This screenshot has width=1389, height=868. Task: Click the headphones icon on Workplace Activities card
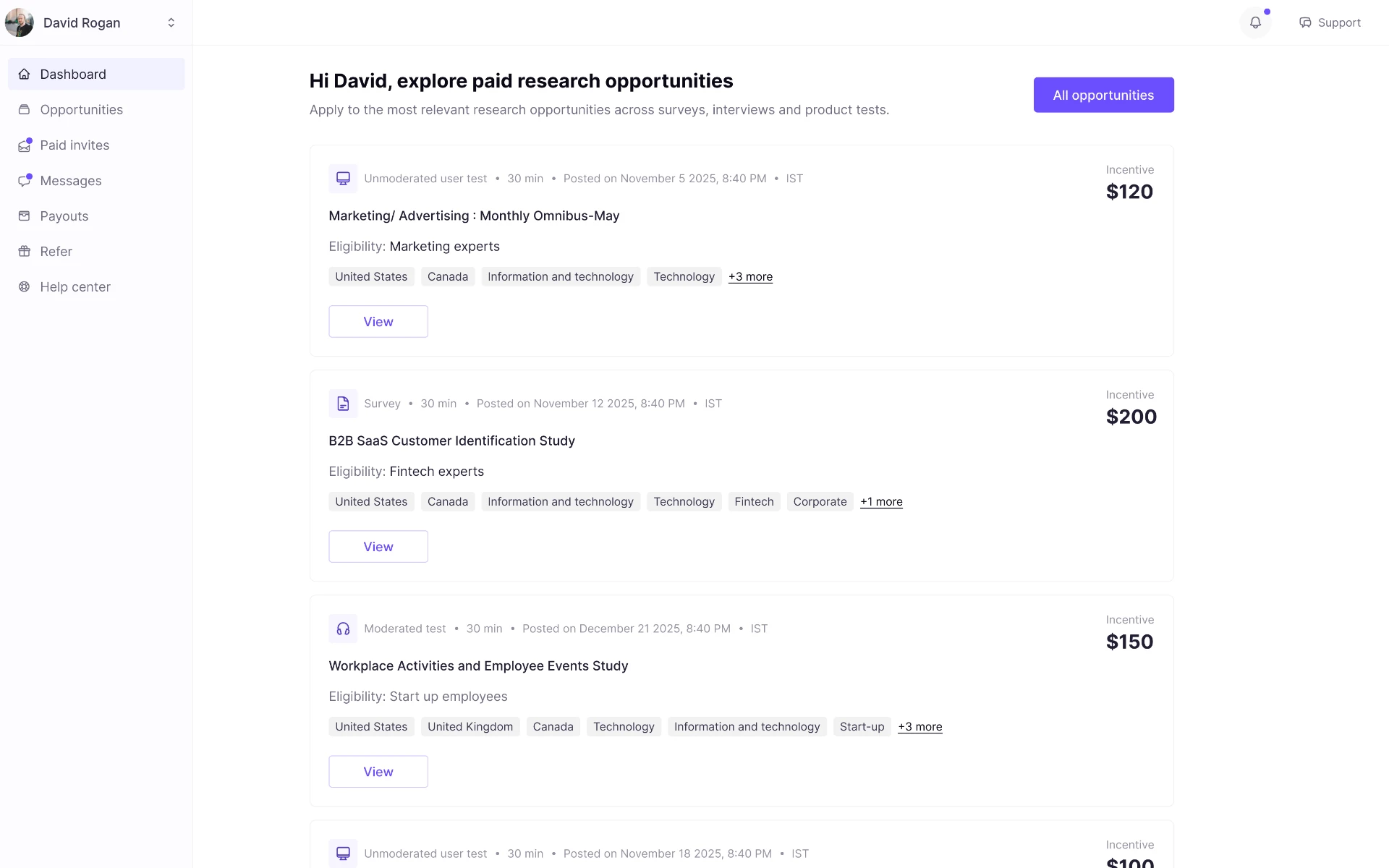343,628
